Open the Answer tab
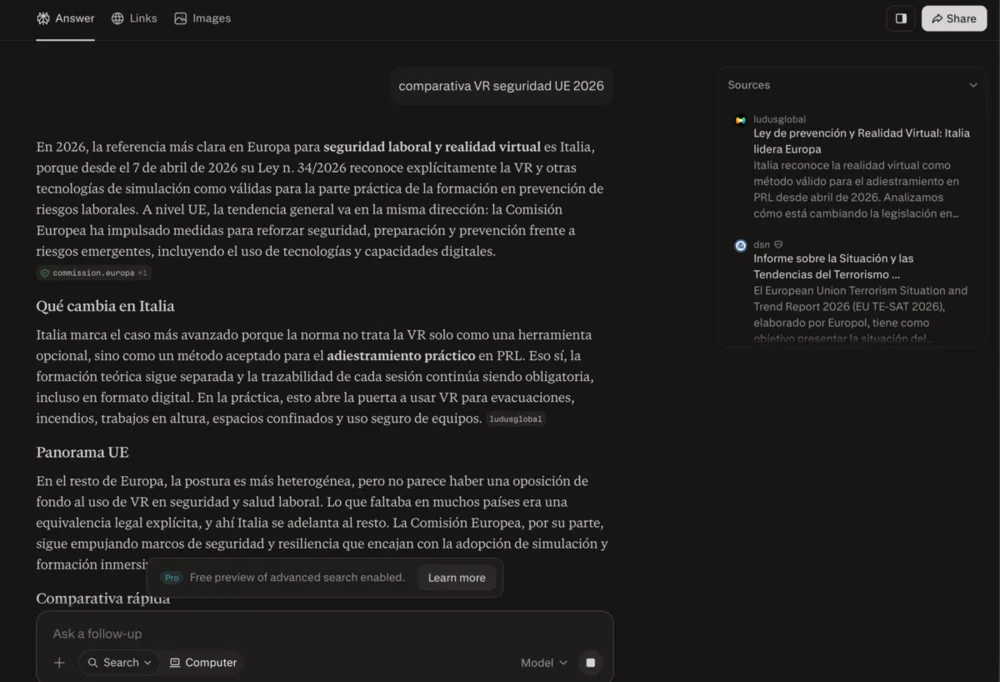Viewport: 1000px width, 682px height. (x=65, y=19)
